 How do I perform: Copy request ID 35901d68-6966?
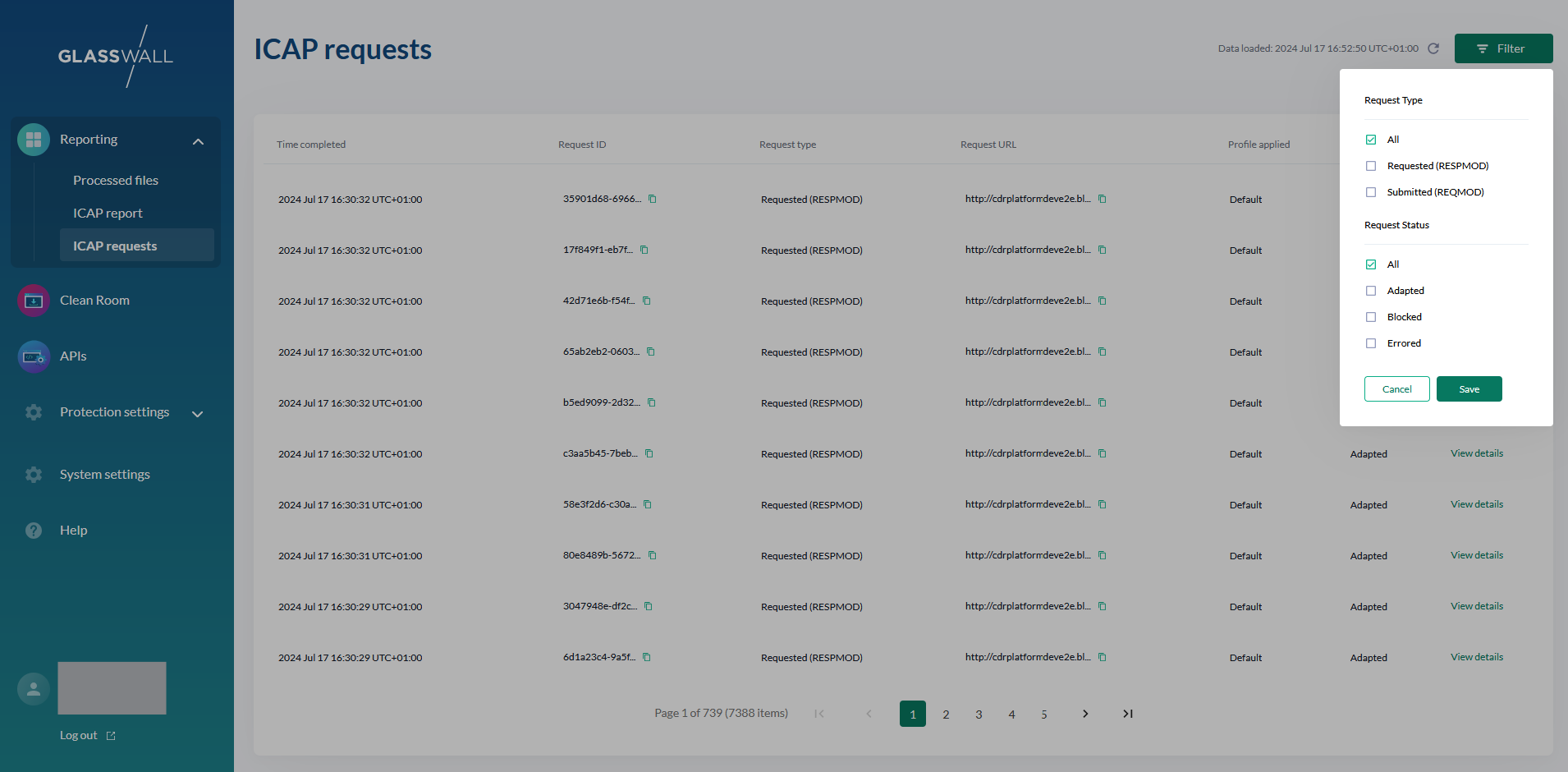click(653, 199)
